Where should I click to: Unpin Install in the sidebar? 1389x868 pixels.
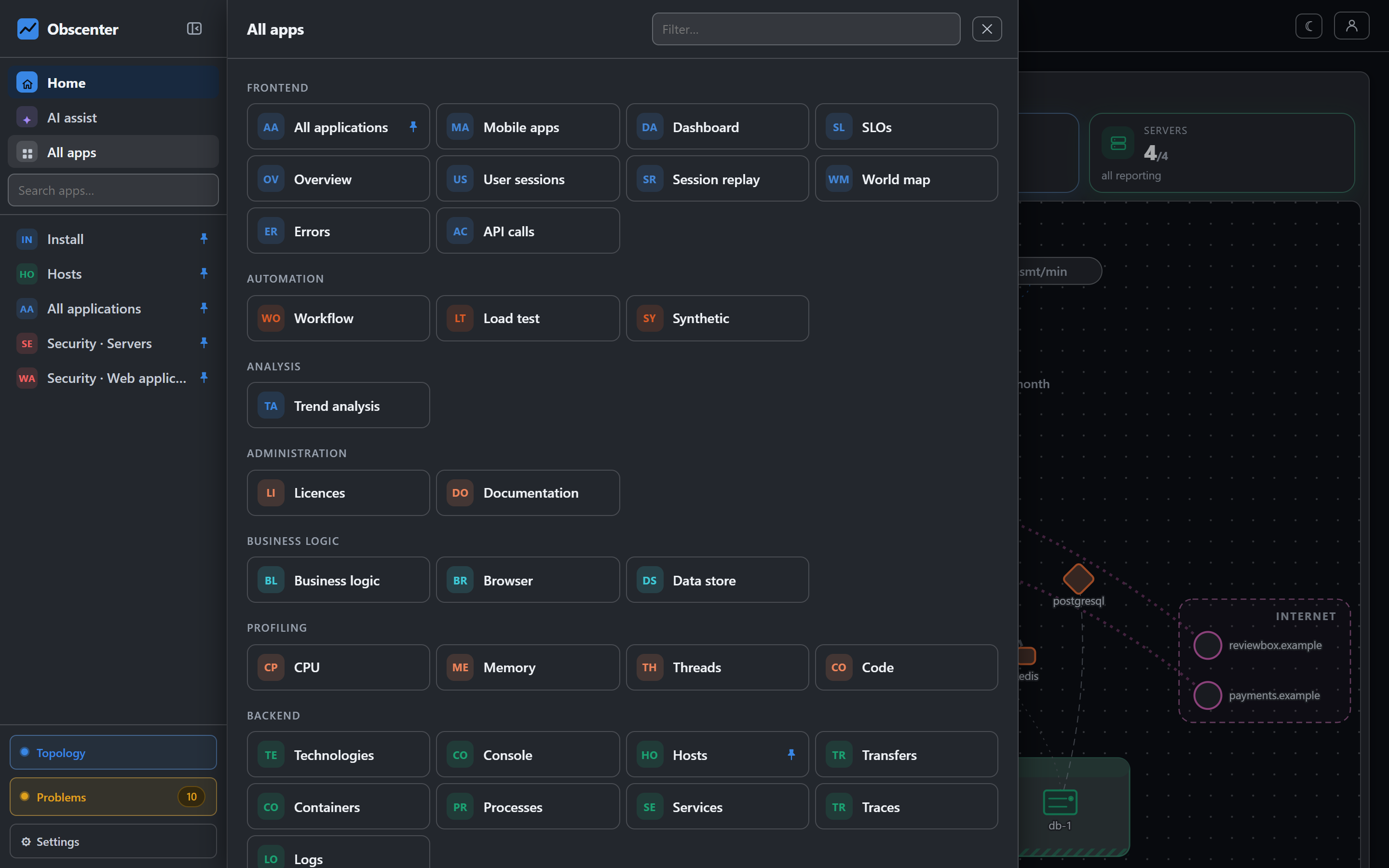click(x=204, y=238)
